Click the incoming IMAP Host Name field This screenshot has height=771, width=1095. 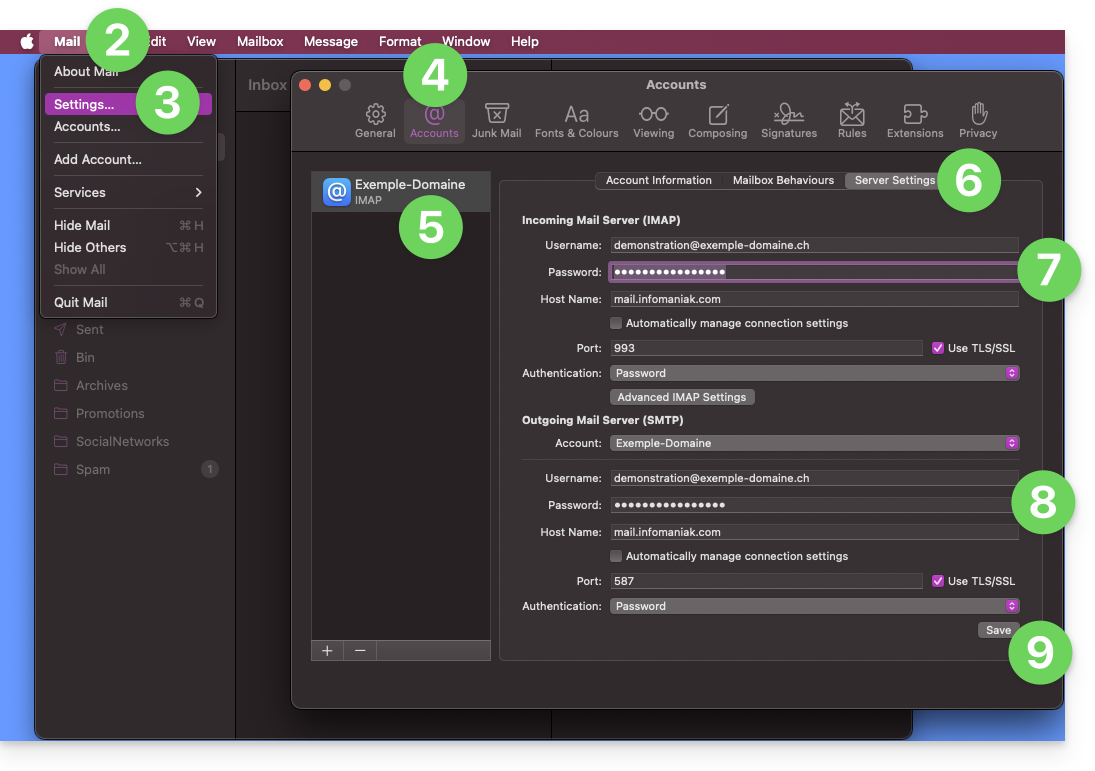(x=814, y=299)
